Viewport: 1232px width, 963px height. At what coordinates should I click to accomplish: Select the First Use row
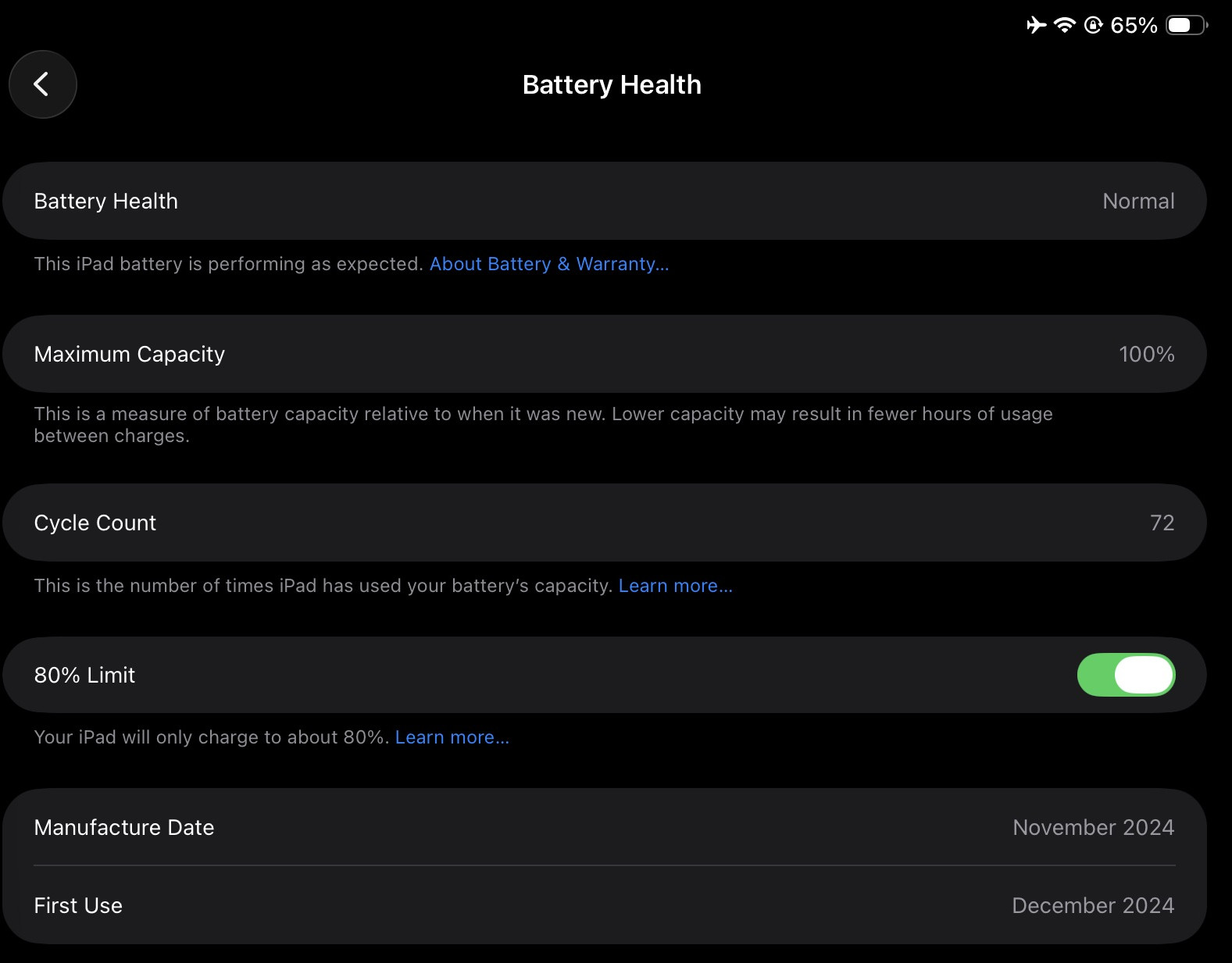coord(605,905)
